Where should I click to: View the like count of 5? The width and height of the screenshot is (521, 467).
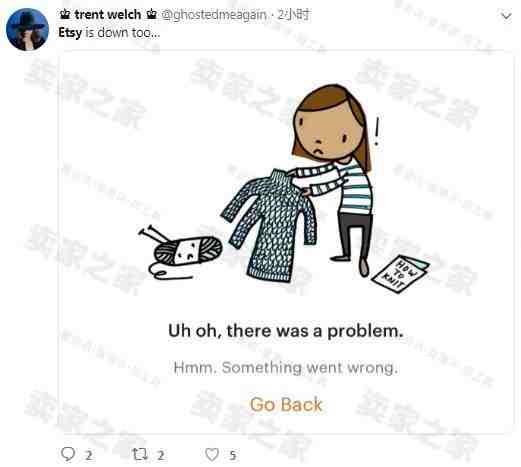(x=233, y=455)
